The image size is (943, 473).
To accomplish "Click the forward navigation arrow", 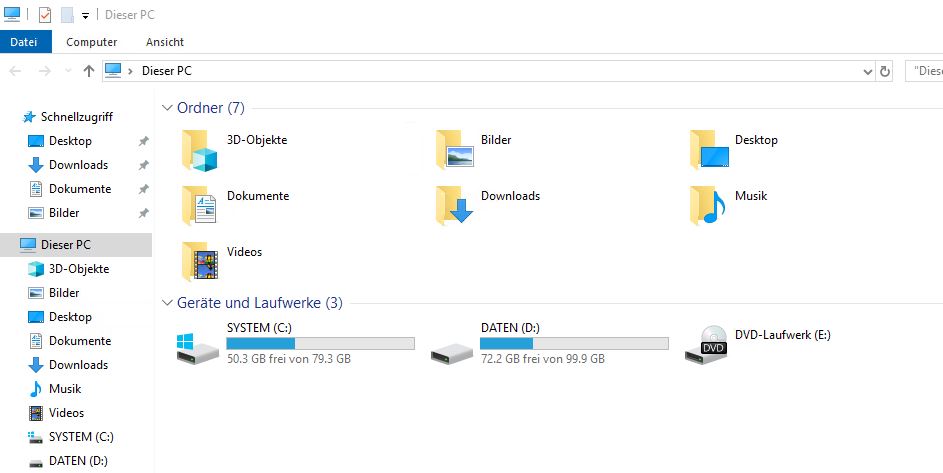I will [45, 71].
